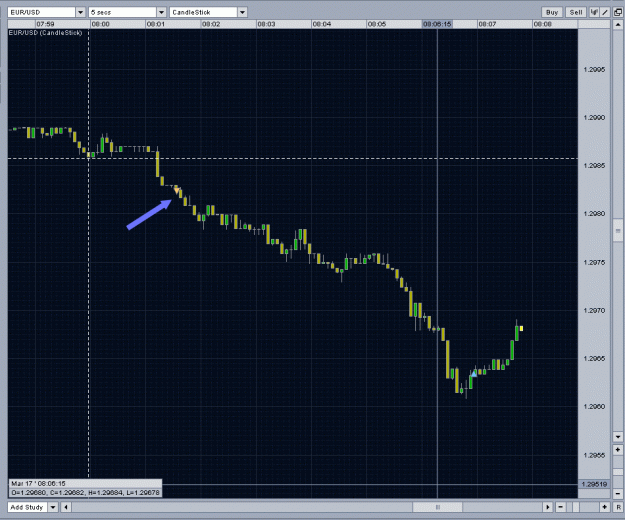
Task: Select the chart study toolbar icon beside Sell
Action: click(x=594, y=12)
